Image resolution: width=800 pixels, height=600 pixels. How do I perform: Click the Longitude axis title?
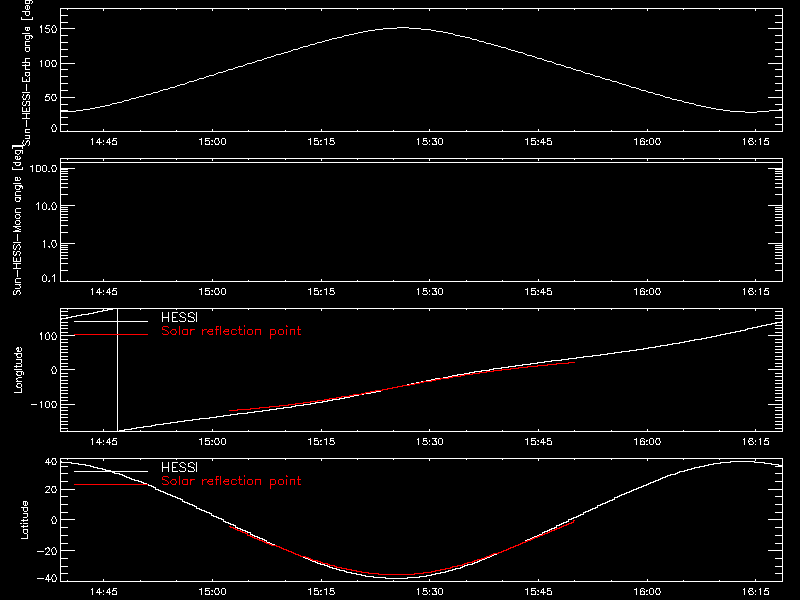tap(18, 370)
